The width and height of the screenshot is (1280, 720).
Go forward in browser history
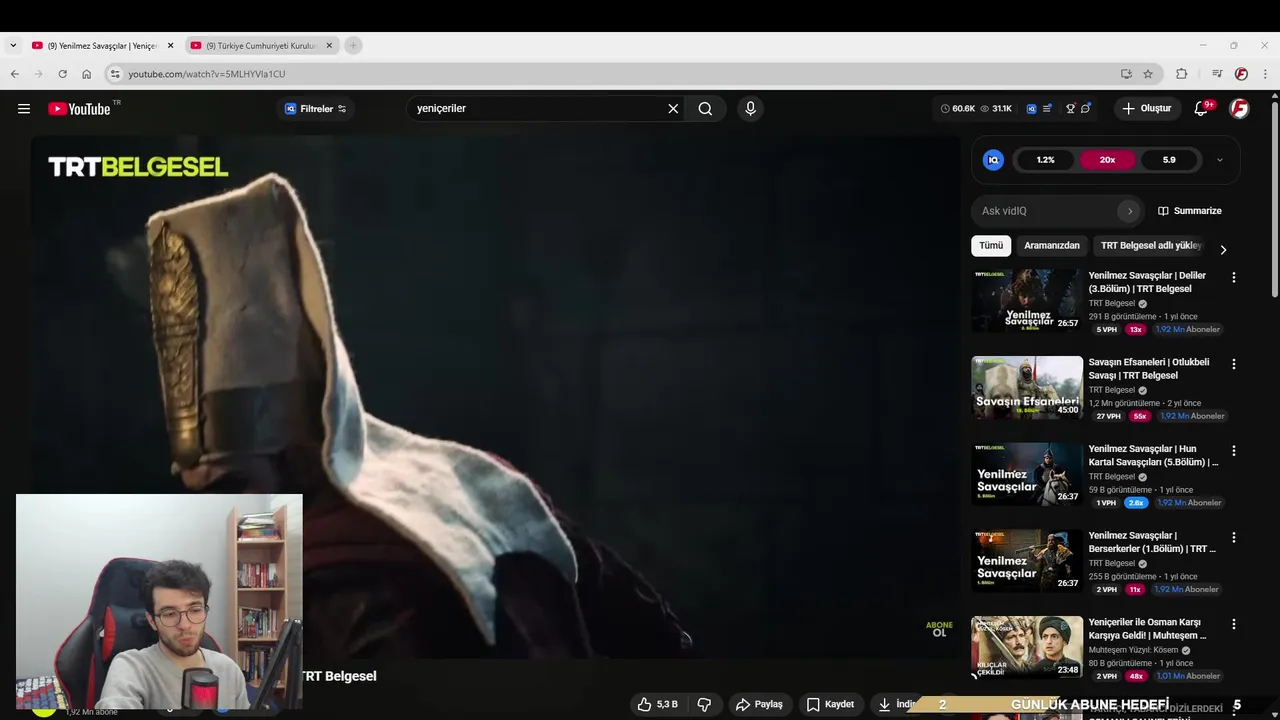(x=38, y=74)
